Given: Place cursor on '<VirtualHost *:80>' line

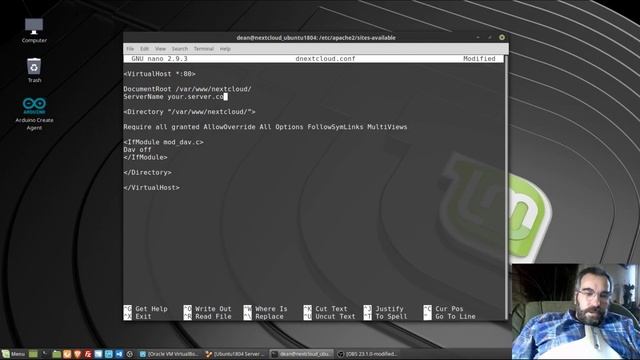Looking at the screenshot, I should [x=159, y=74].
